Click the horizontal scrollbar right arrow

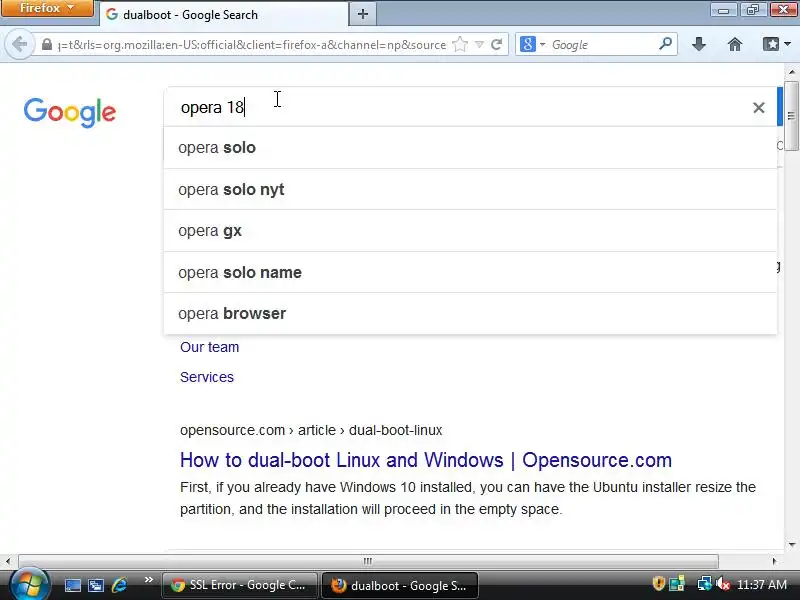pyautogui.click(x=774, y=561)
